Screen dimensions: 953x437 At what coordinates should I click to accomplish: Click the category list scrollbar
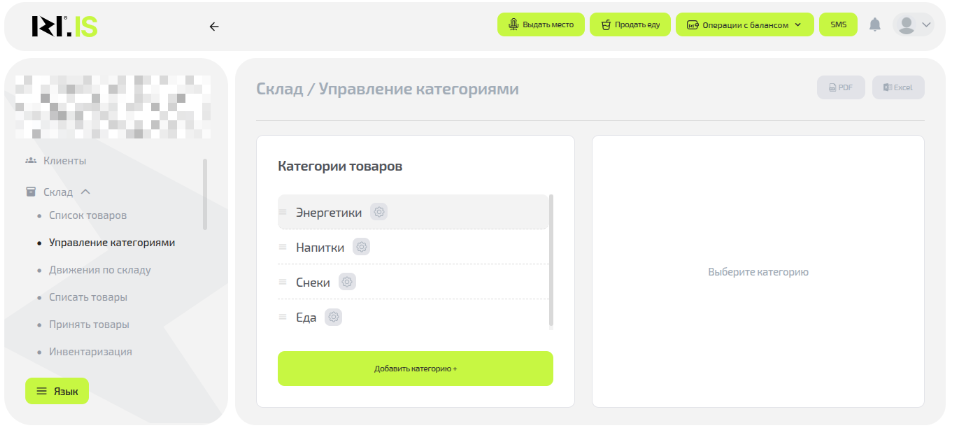click(552, 260)
